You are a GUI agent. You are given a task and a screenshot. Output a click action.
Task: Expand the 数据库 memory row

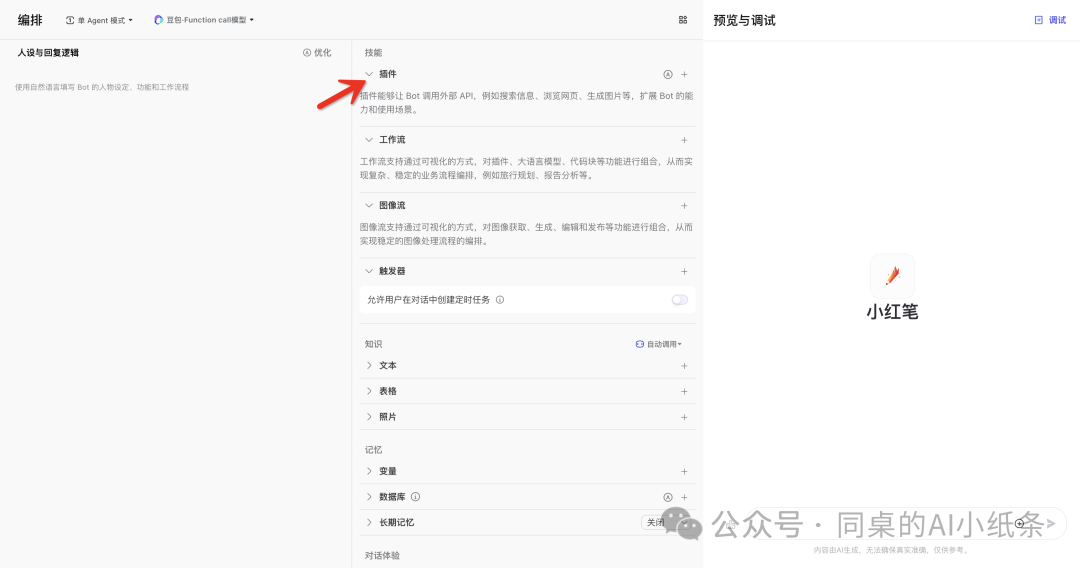pyautogui.click(x=368, y=497)
